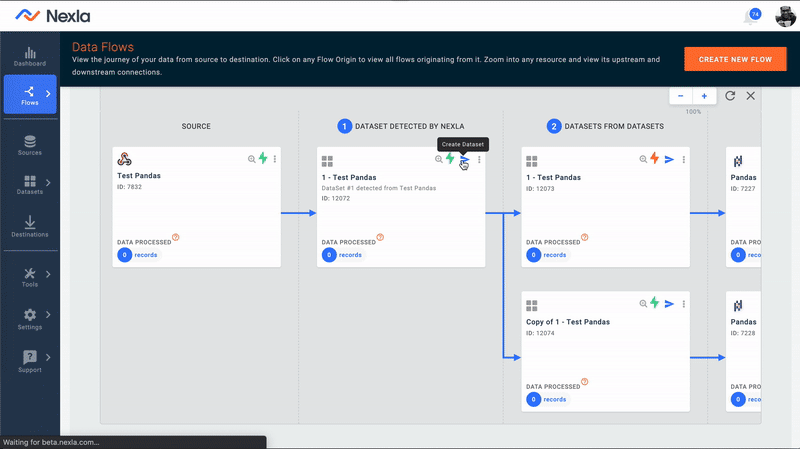
Task: Click records link on dataset 12072 card
Action: [350, 255]
